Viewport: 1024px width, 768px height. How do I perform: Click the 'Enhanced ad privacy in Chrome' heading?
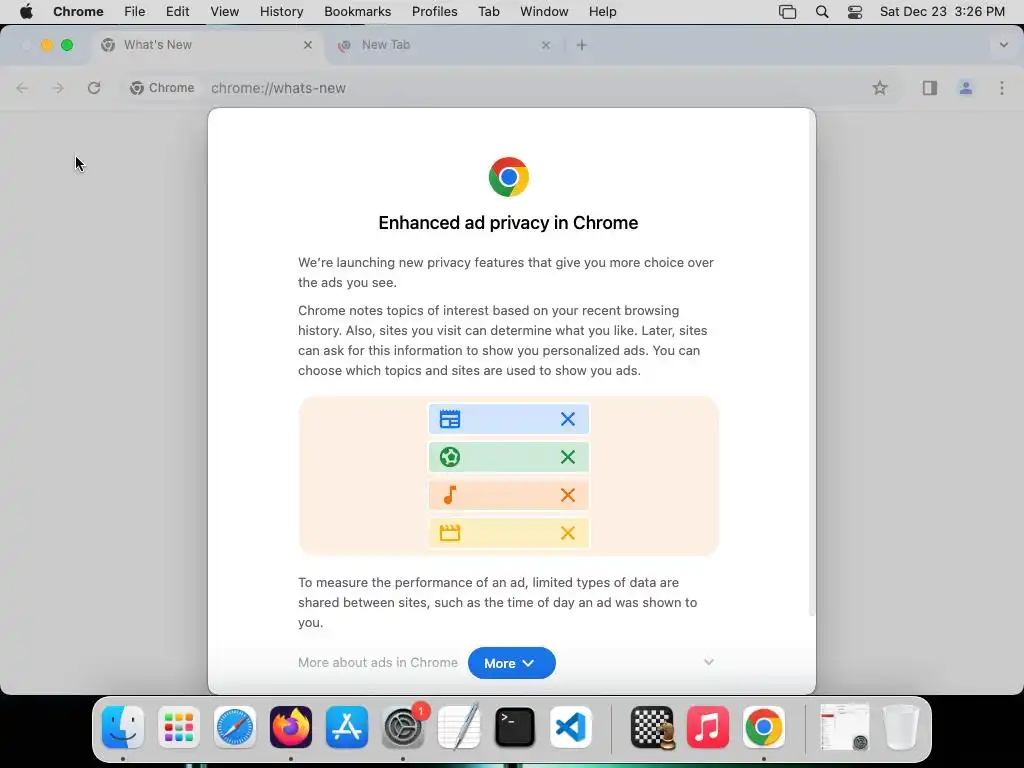point(508,223)
